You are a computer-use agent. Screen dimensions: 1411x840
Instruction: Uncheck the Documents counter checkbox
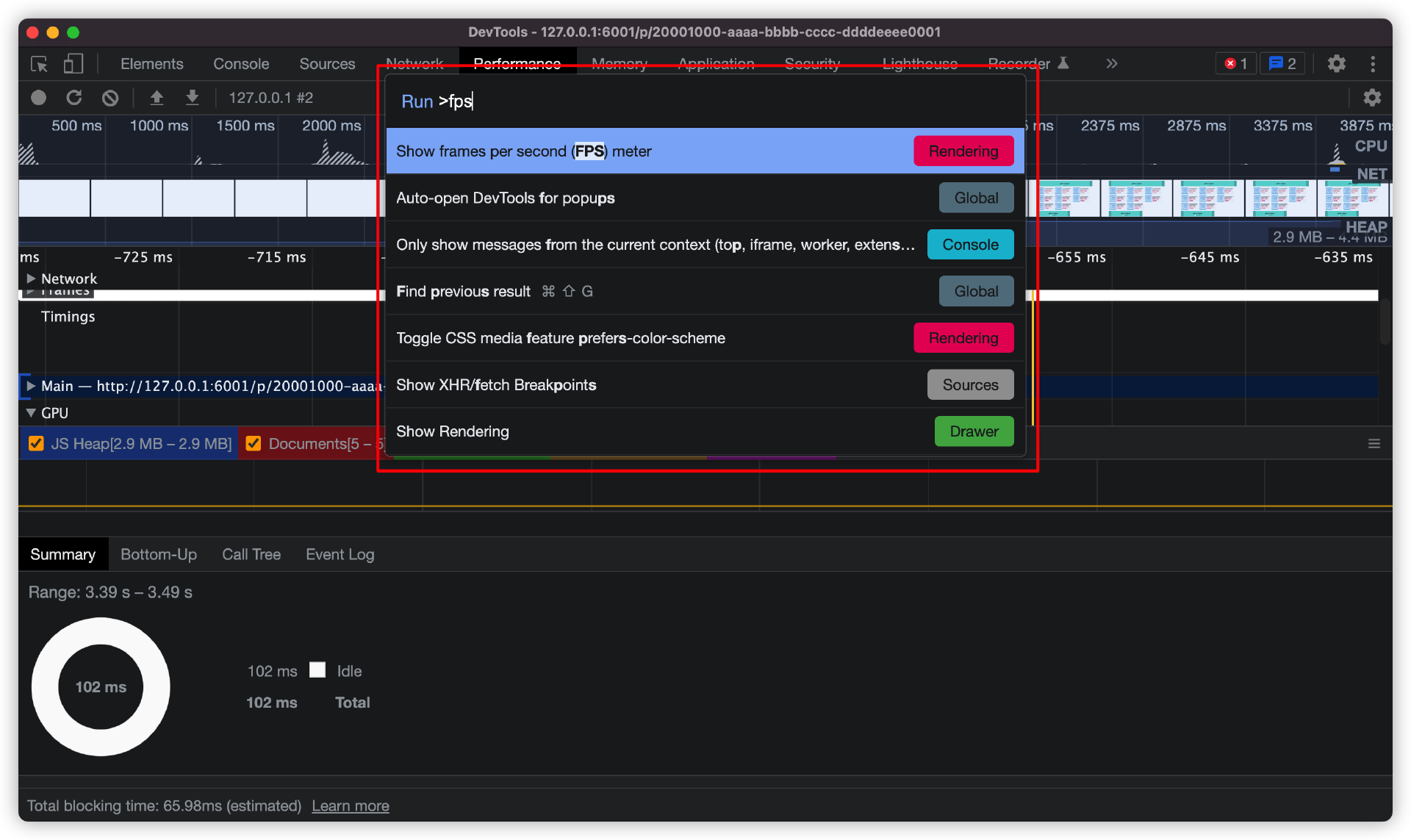(254, 443)
